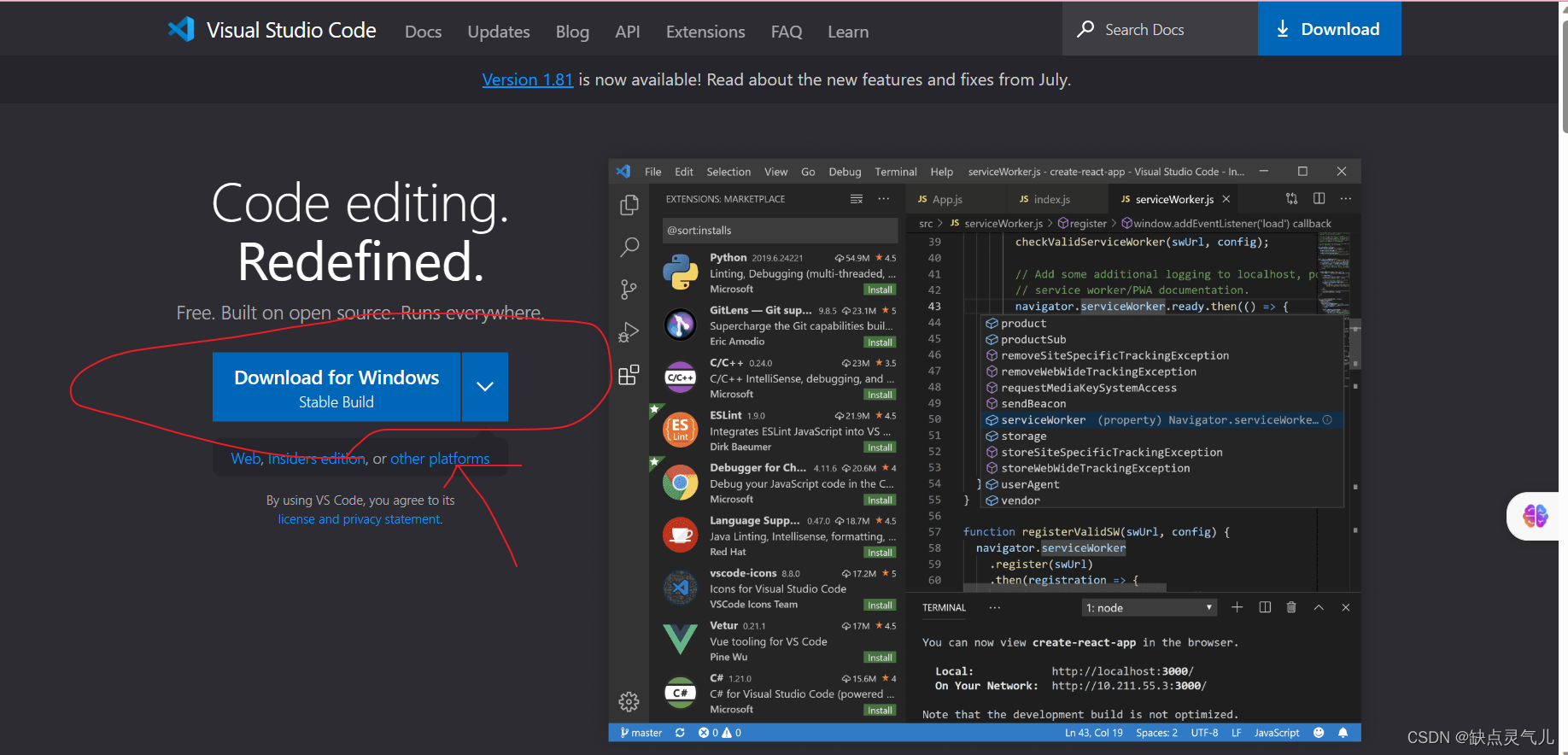
Task: Open the Source Control branch icon
Action: [629, 290]
